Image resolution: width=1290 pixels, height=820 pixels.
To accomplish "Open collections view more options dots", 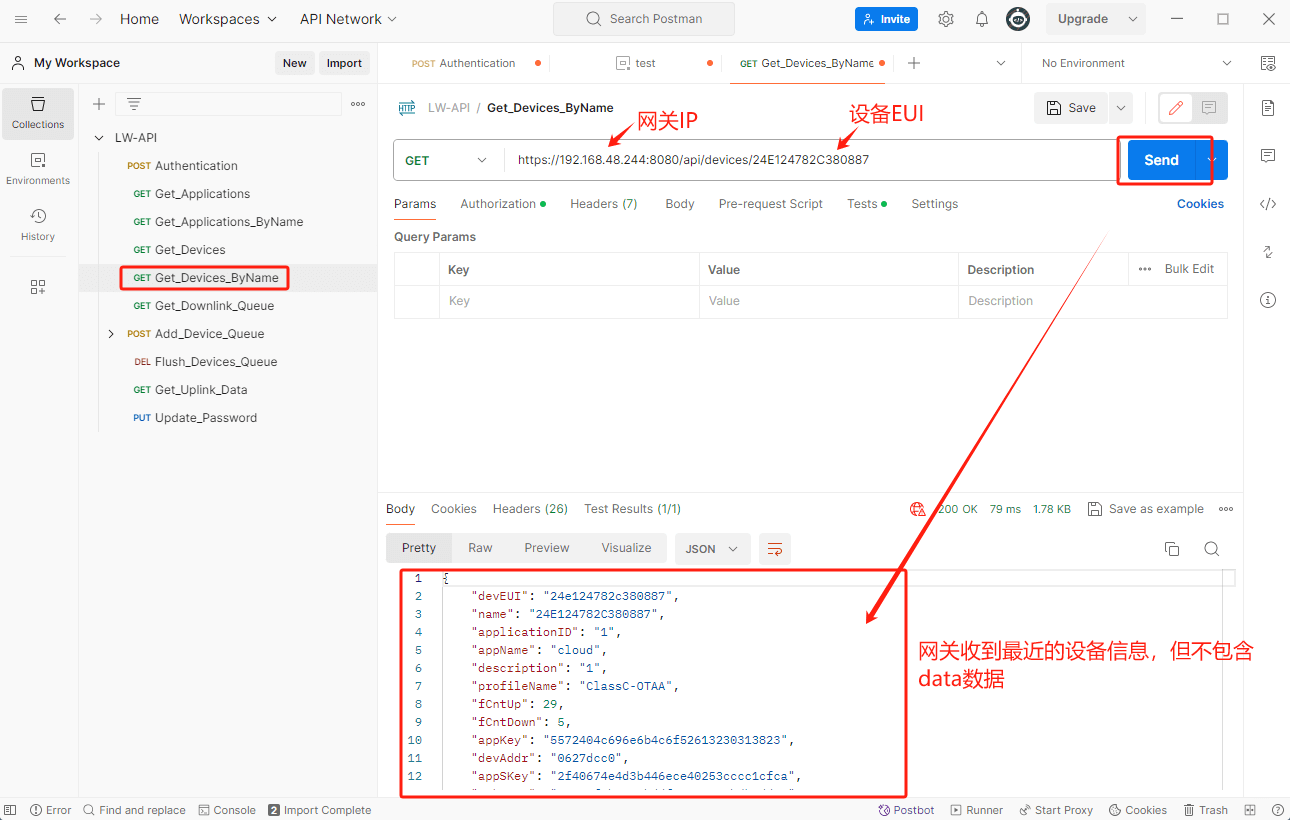I will click(x=358, y=104).
